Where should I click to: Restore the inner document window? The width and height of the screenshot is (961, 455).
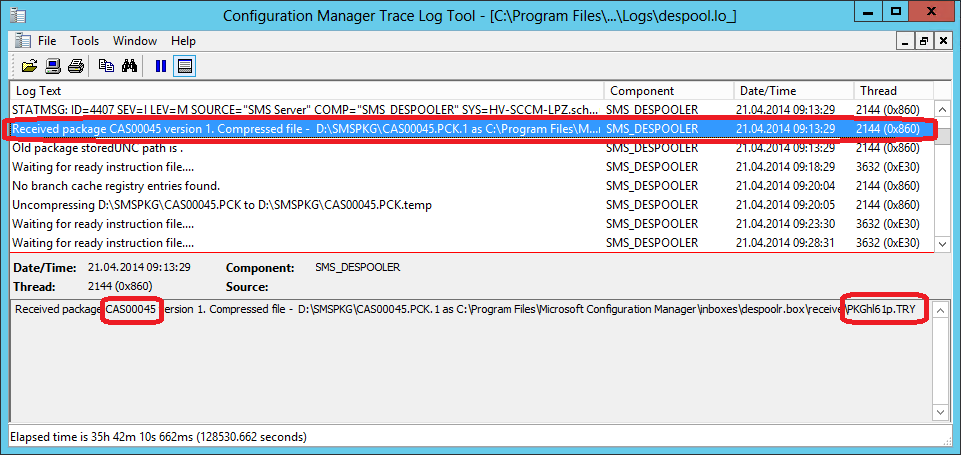tap(924, 41)
